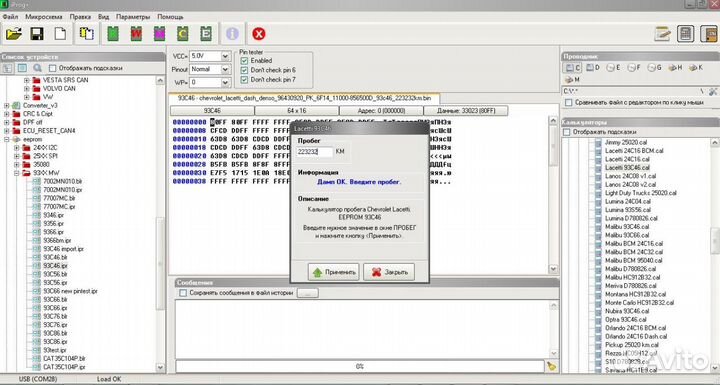Image resolution: width=720 pixels, height=385 pixels.
Task: Open the Правка menu
Action: pos(80,17)
